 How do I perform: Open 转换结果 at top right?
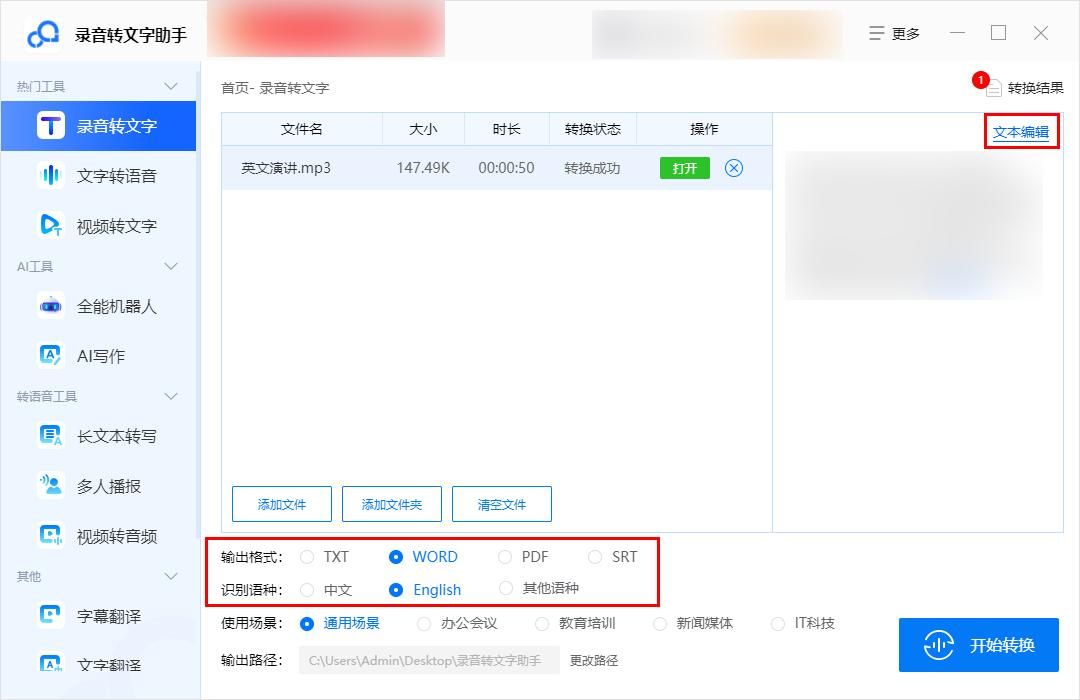pyautogui.click(x=1024, y=88)
